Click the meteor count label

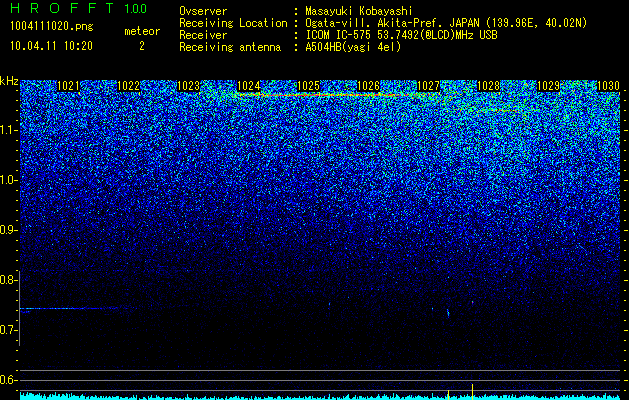pos(142,31)
